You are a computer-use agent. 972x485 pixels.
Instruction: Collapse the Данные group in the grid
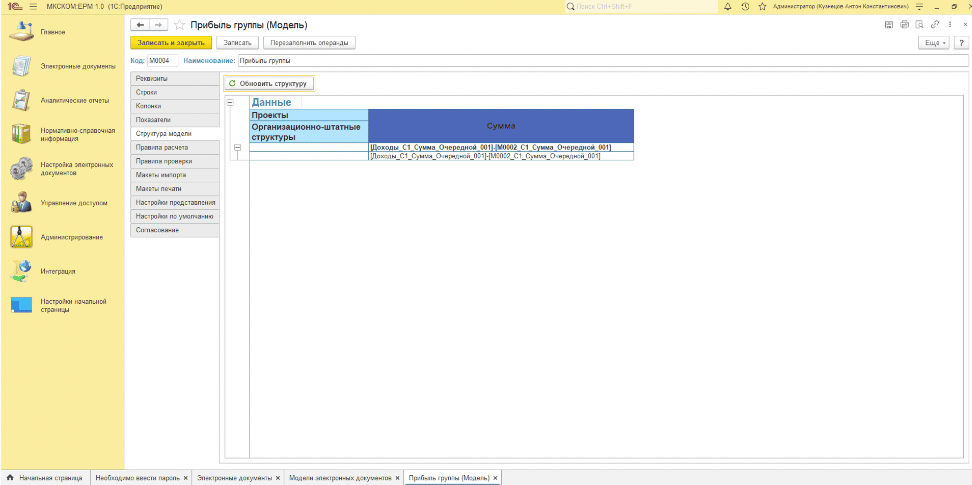[230, 102]
